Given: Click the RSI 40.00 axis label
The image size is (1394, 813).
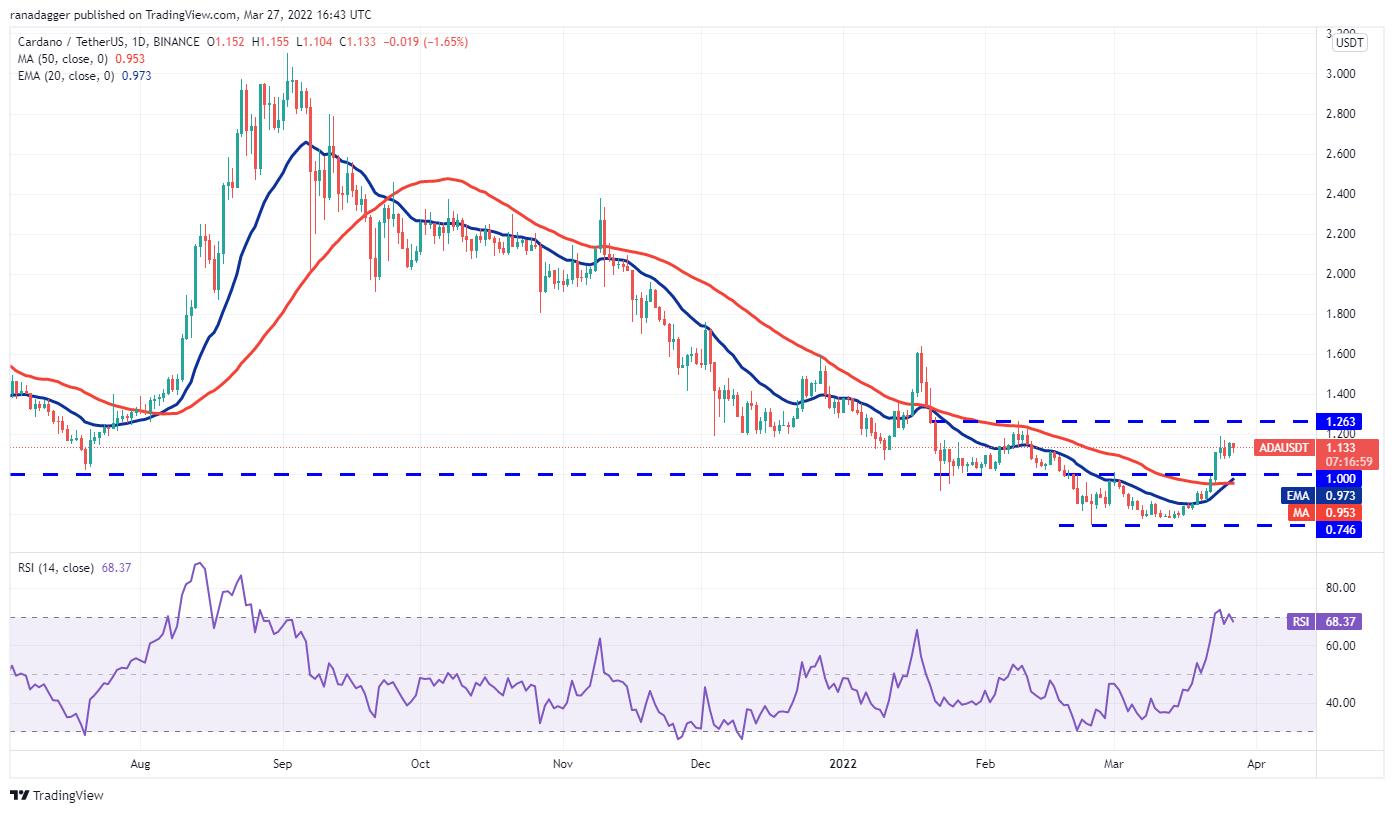Looking at the screenshot, I should [1340, 703].
